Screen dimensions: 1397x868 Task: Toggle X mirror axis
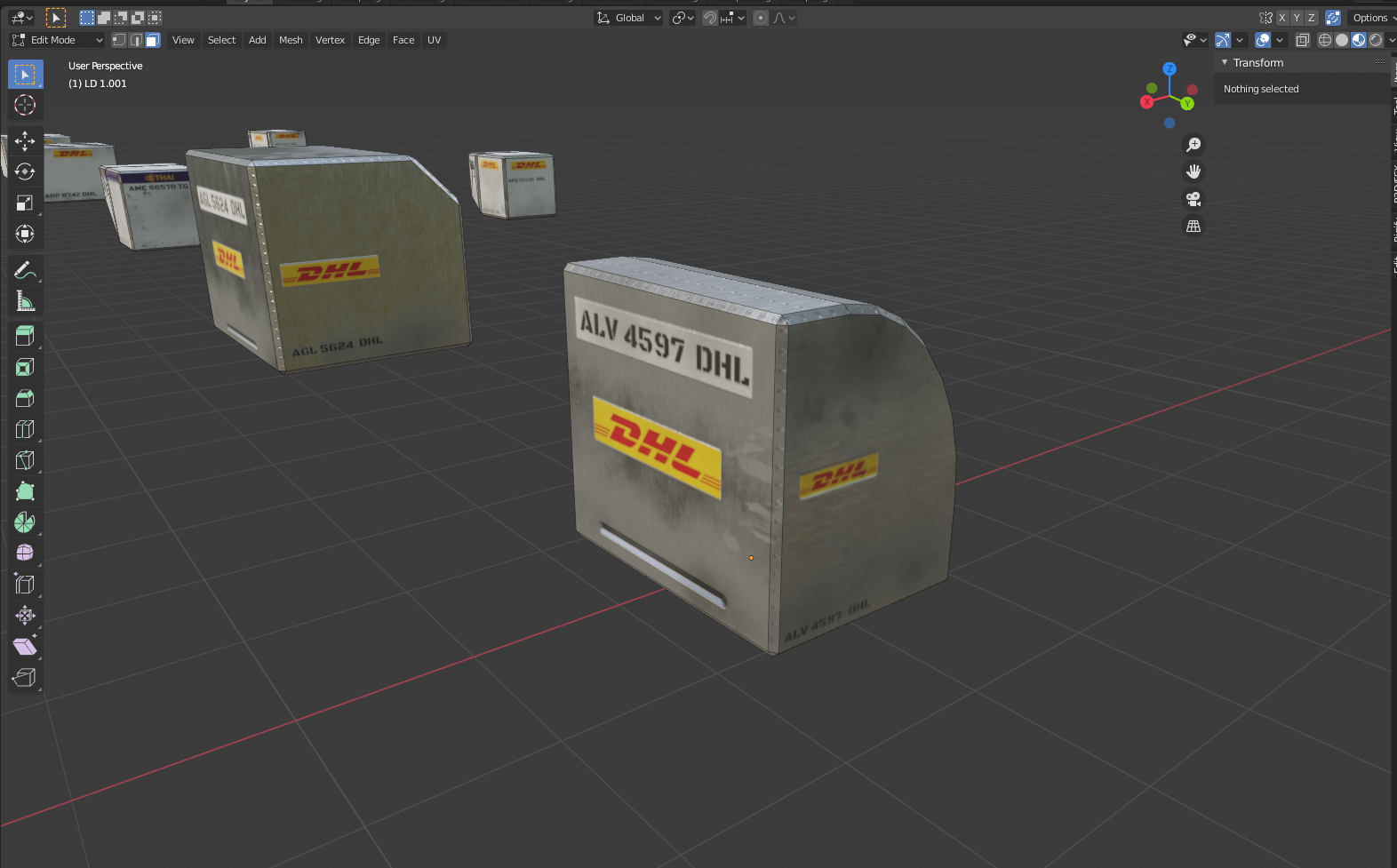coord(1282,18)
